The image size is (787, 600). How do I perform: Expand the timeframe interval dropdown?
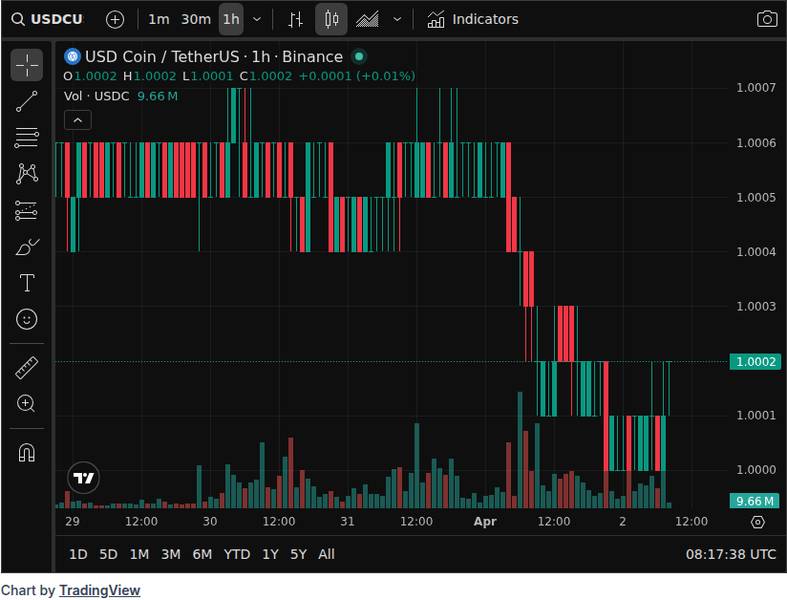click(x=257, y=20)
